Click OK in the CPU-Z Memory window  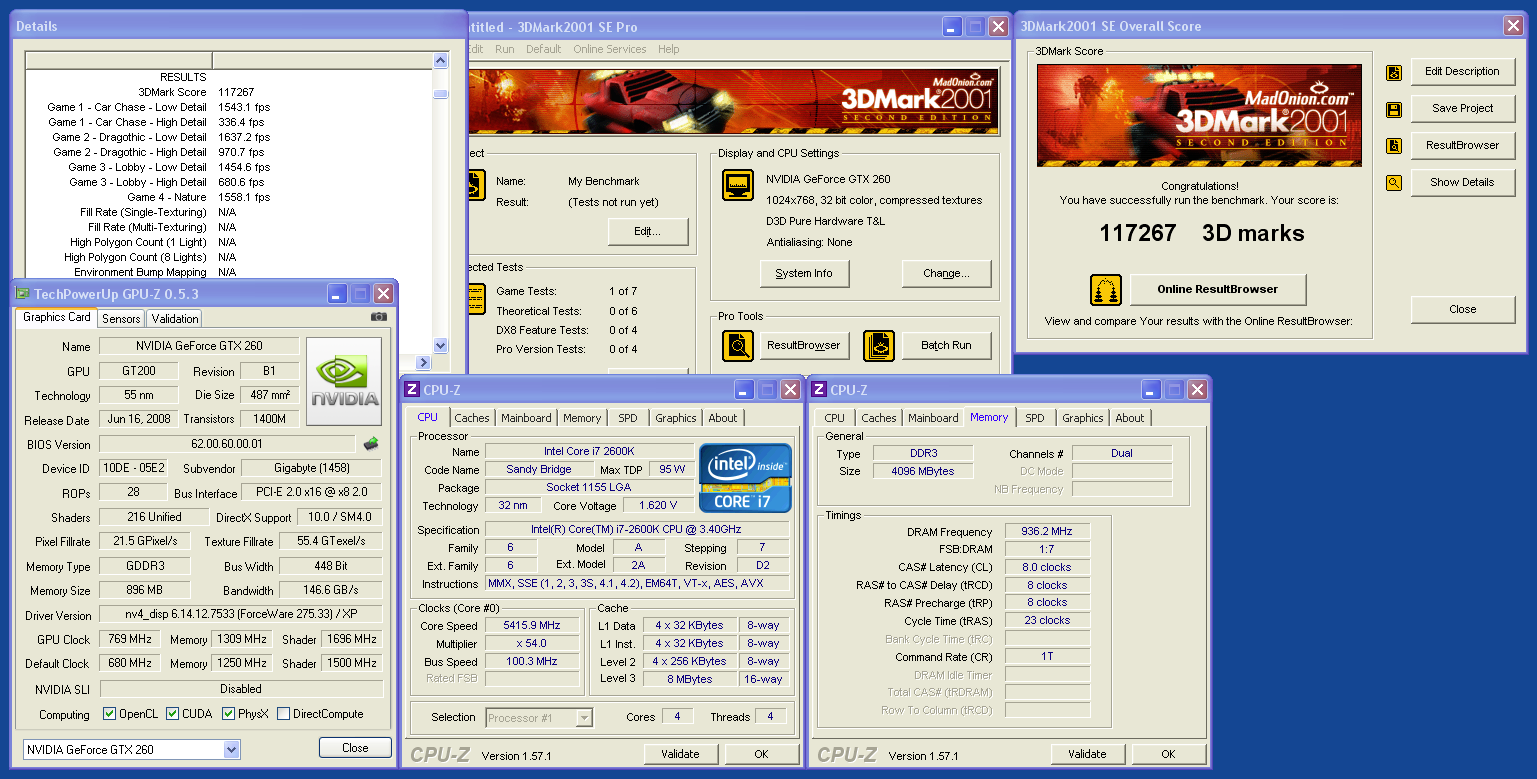coord(1168,754)
